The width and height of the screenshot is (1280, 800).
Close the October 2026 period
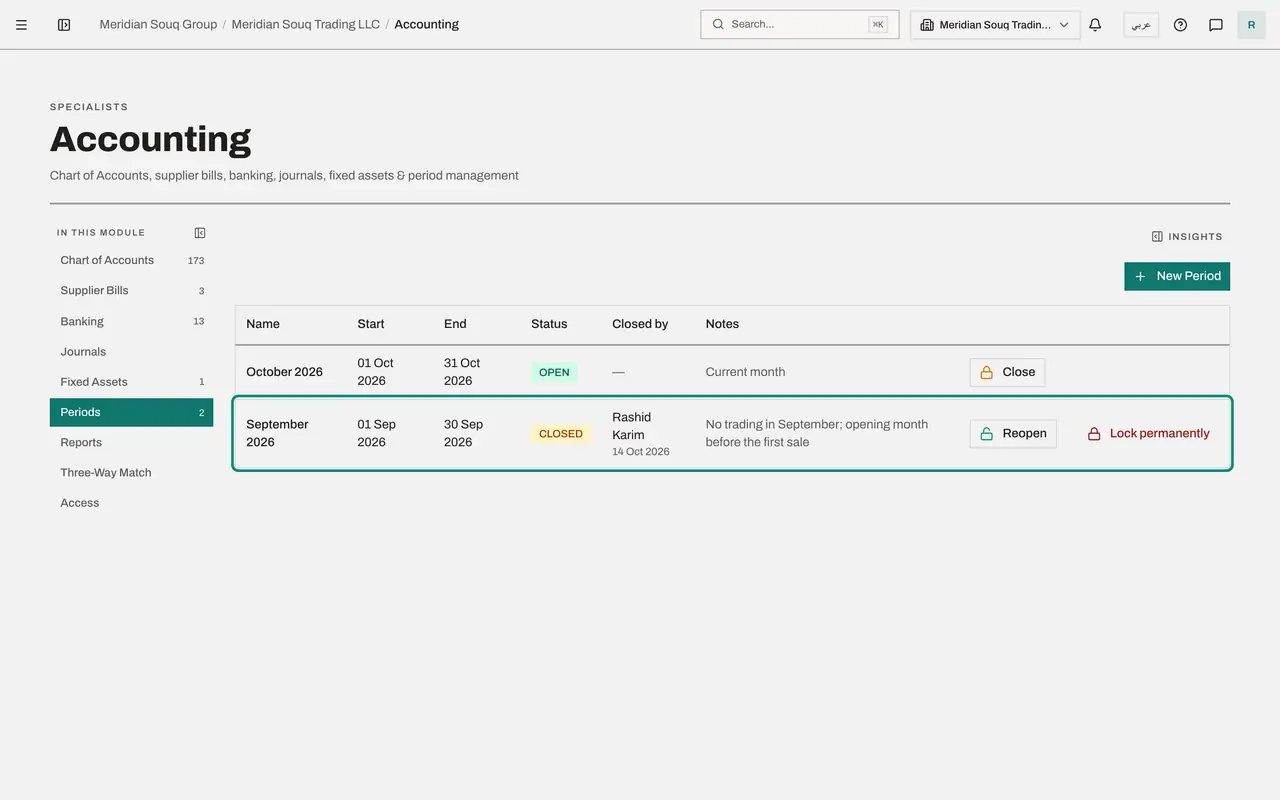[1007, 372]
